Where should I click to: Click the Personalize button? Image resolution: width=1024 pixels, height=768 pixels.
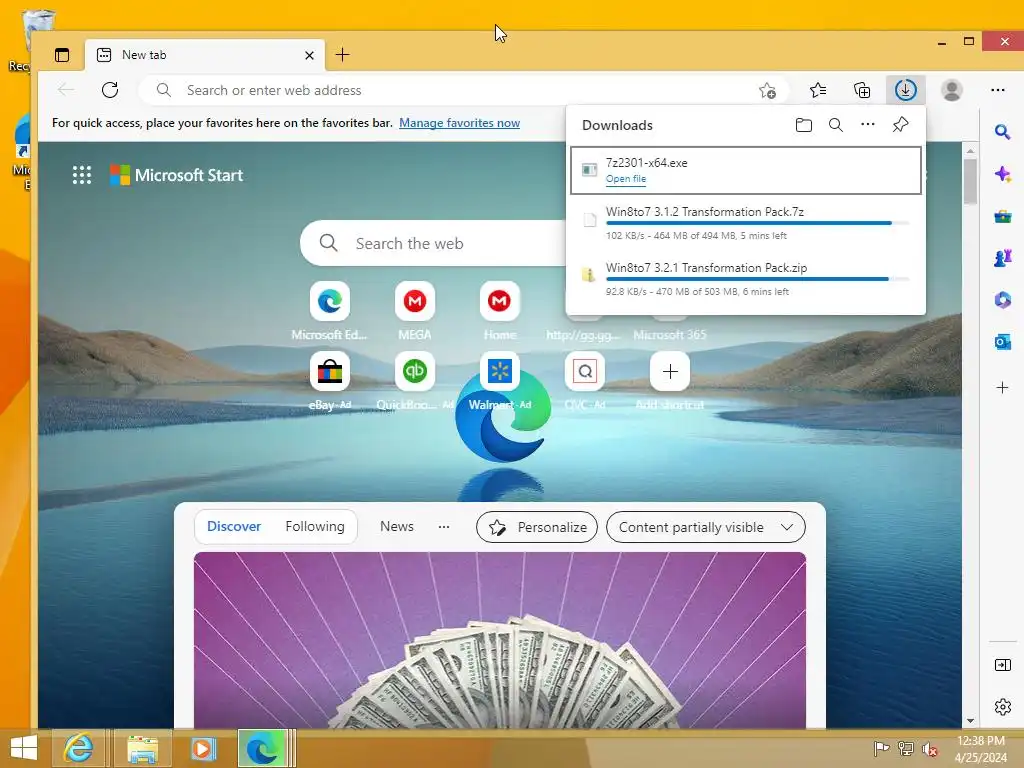537,527
